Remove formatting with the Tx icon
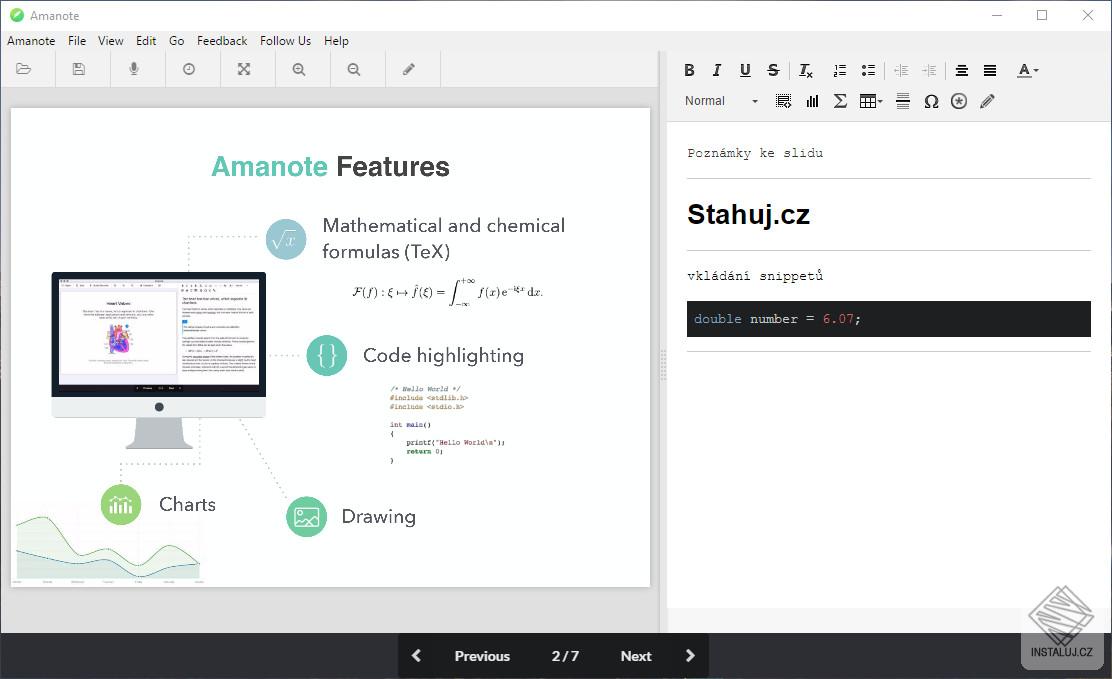 [x=806, y=70]
